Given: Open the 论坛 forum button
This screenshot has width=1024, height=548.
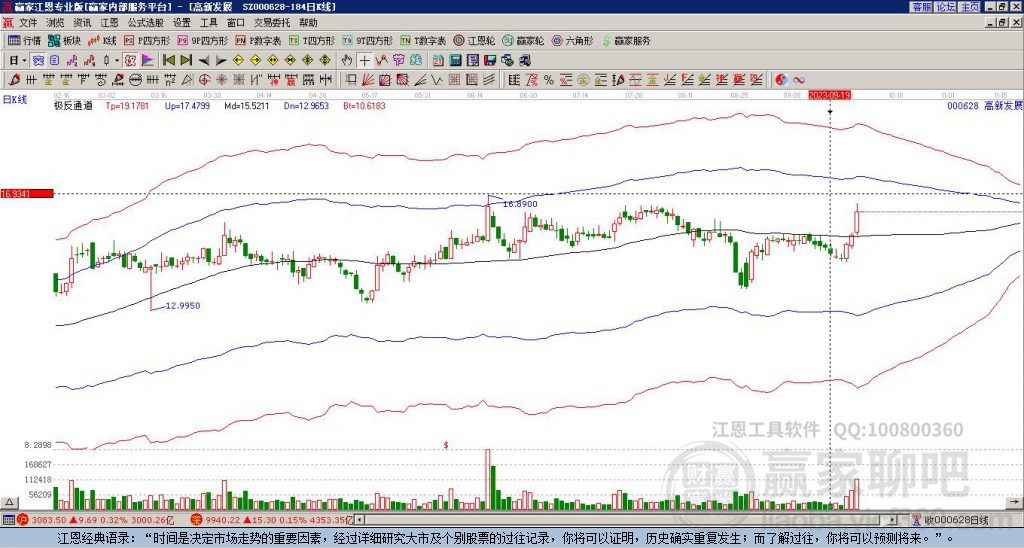Looking at the screenshot, I should pos(946,7).
